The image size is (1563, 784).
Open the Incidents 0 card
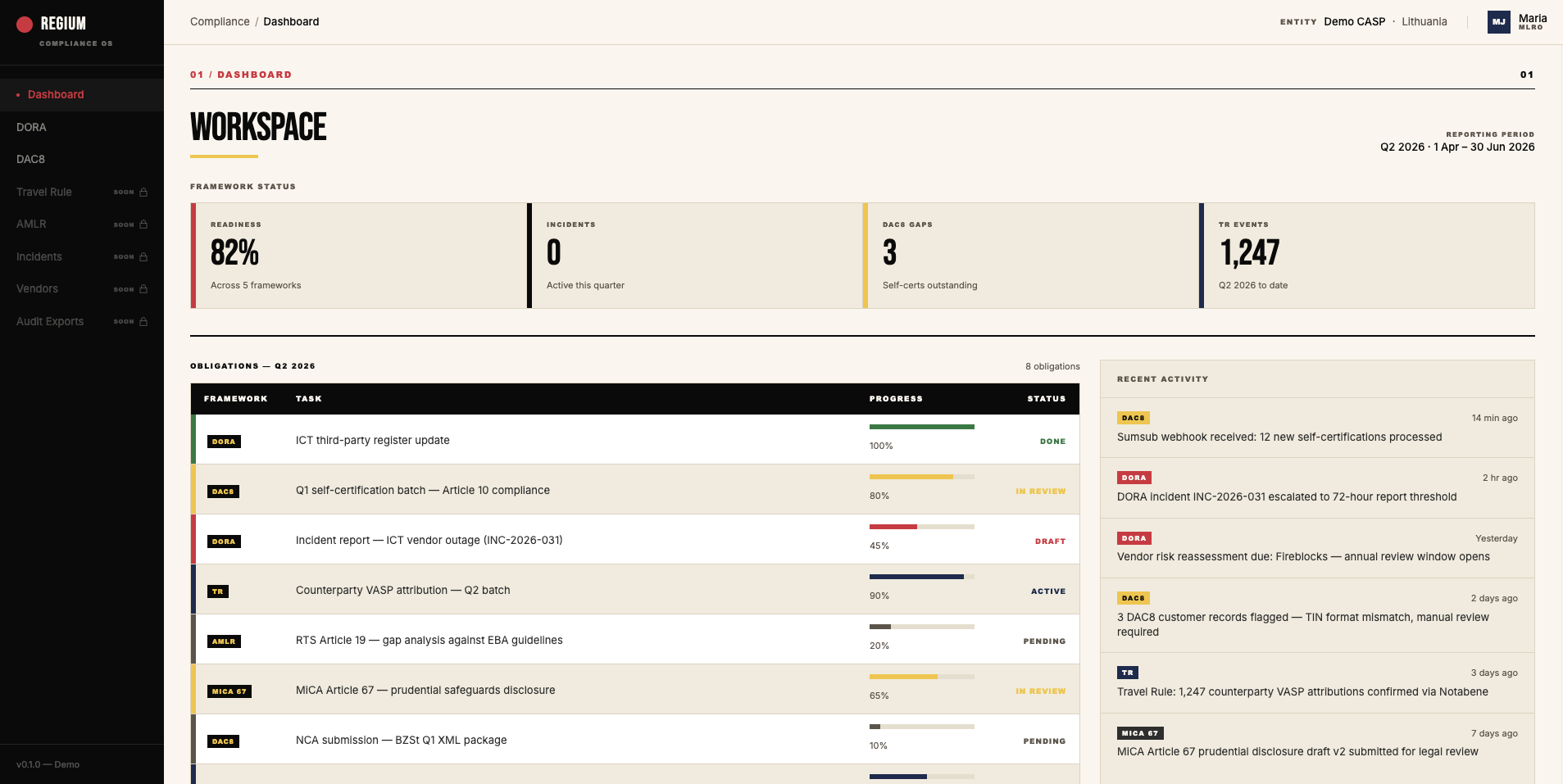694,256
